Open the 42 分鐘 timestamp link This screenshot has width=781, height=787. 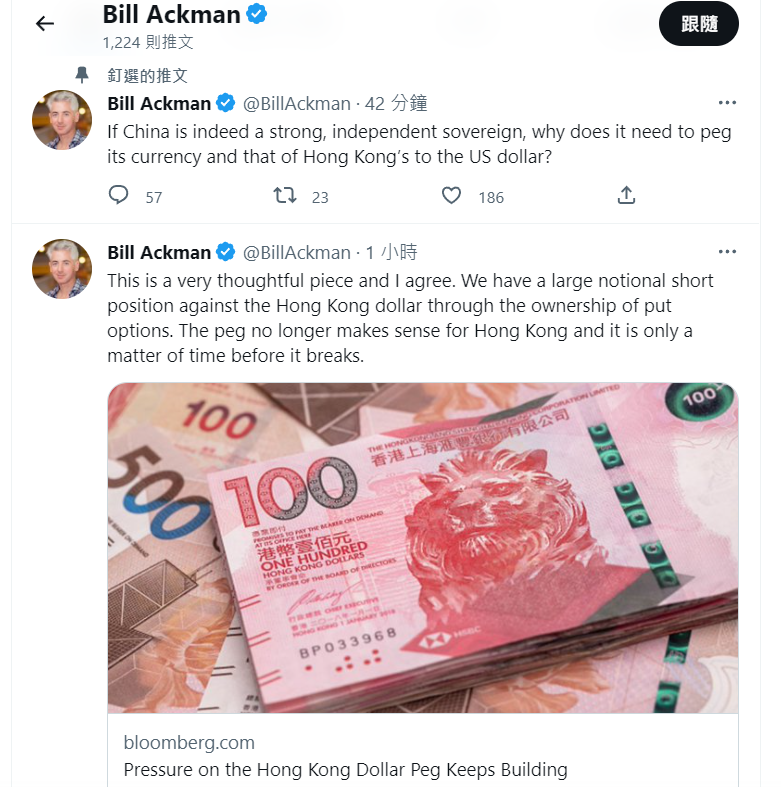[396, 103]
